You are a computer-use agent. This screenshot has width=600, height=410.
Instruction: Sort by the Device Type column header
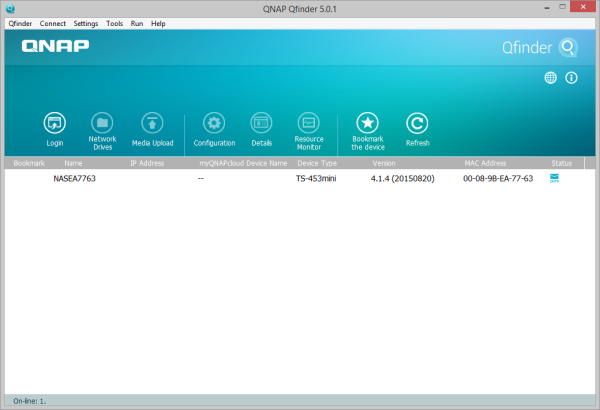[x=317, y=161]
